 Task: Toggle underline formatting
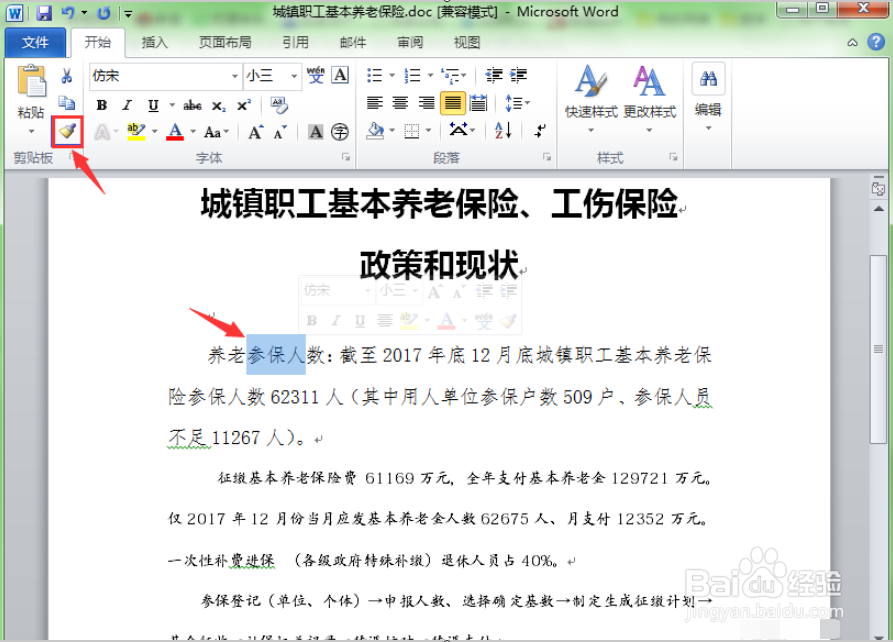[153, 105]
